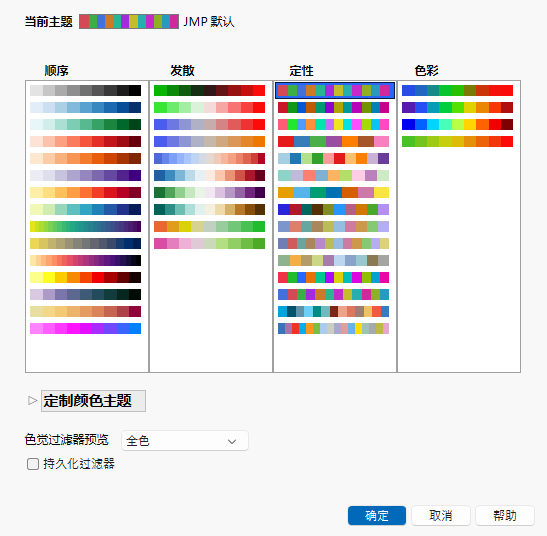
Task: Select the red-blue-green-purple-orange-brown-pink qualitative theme
Action: click(x=334, y=141)
